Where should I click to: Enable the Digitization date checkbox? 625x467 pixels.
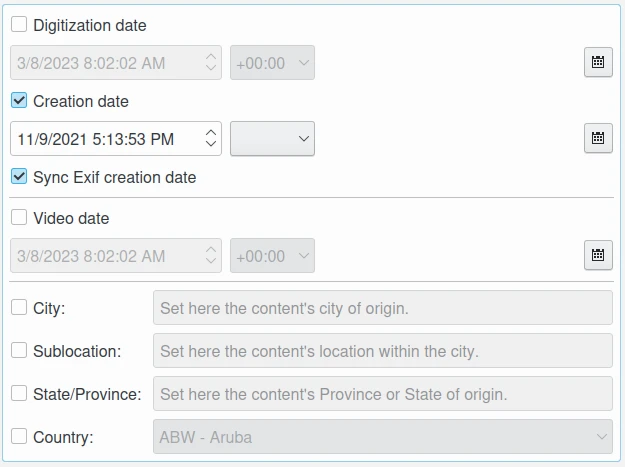pyautogui.click(x=19, y=25)
